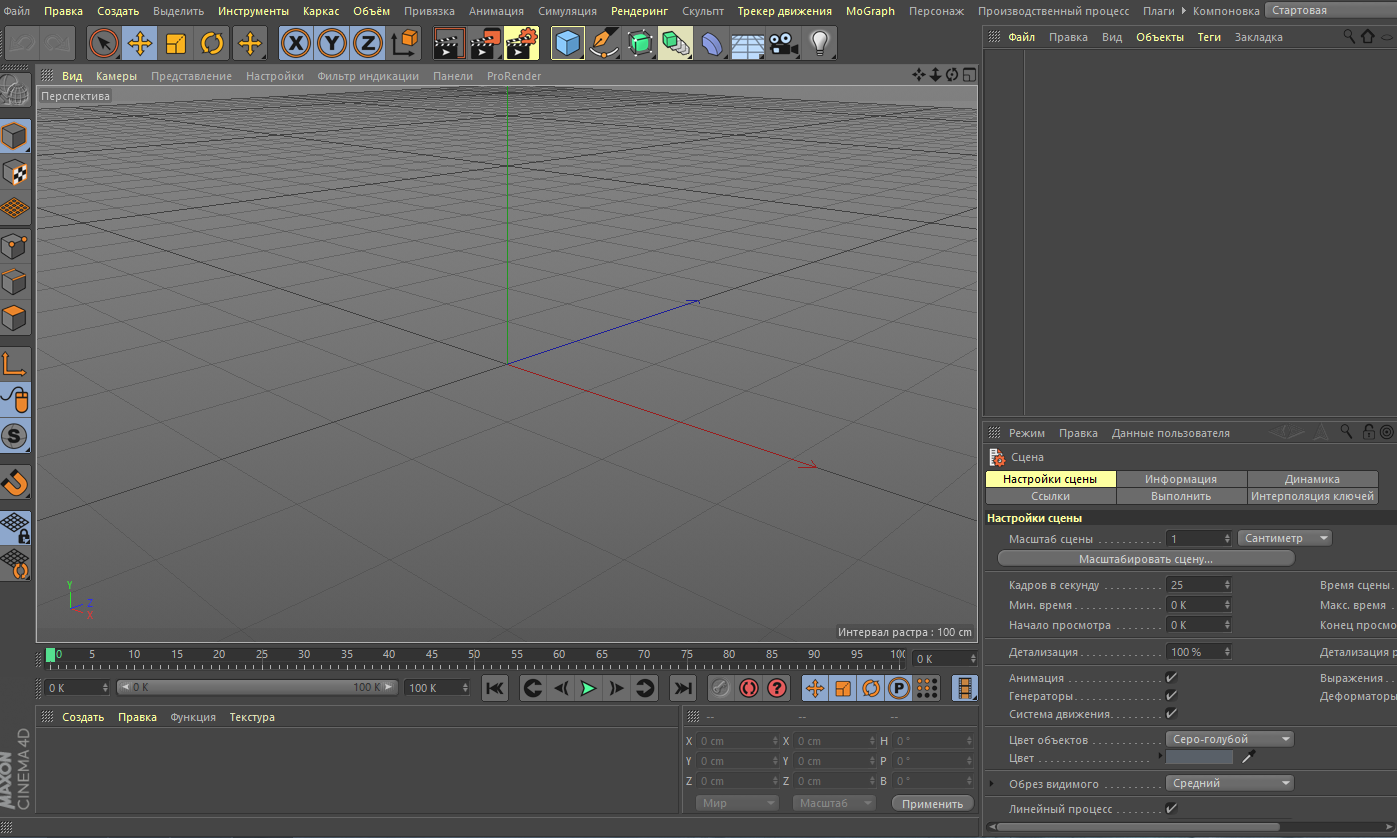Screen dimensions: 1397x838
Task: Open the Создать menu in material manager
Action: (83, 717)
